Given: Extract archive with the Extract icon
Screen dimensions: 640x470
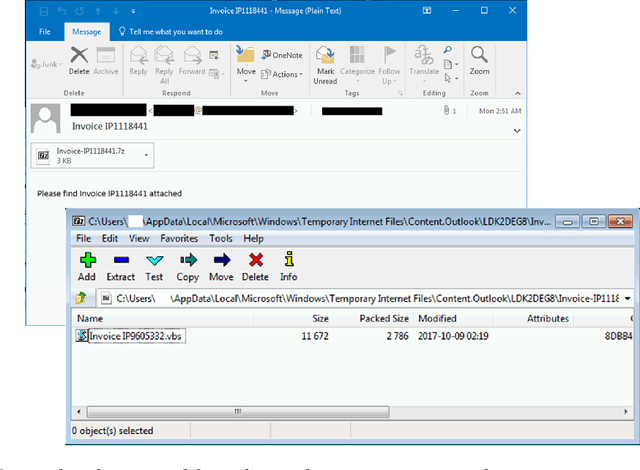Looking at the screenshot, I should pos(120,265).
